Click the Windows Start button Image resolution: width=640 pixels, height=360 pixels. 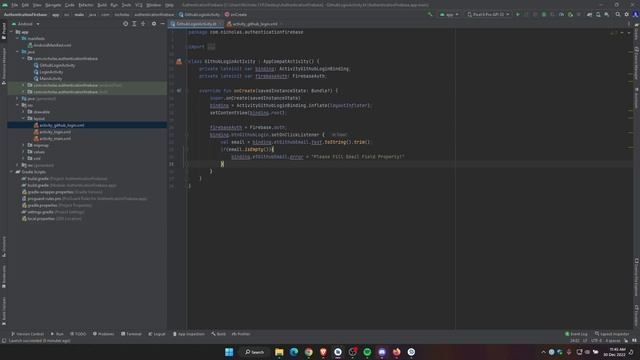click(x=229, y=352)
